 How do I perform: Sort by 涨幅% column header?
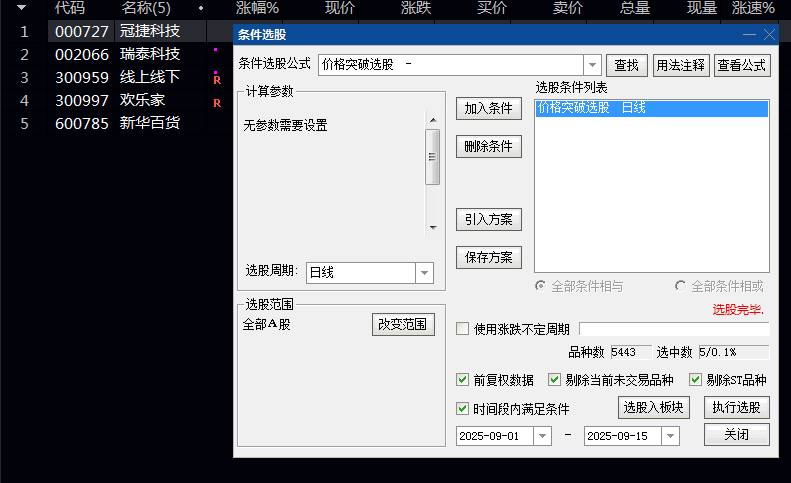(x=257, y=8)
